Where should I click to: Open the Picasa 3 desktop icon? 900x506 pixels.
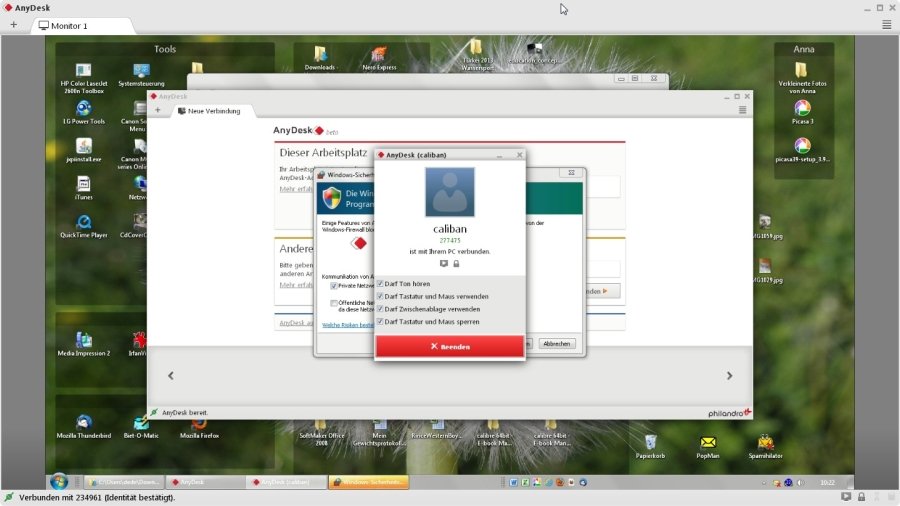[802, 112]
